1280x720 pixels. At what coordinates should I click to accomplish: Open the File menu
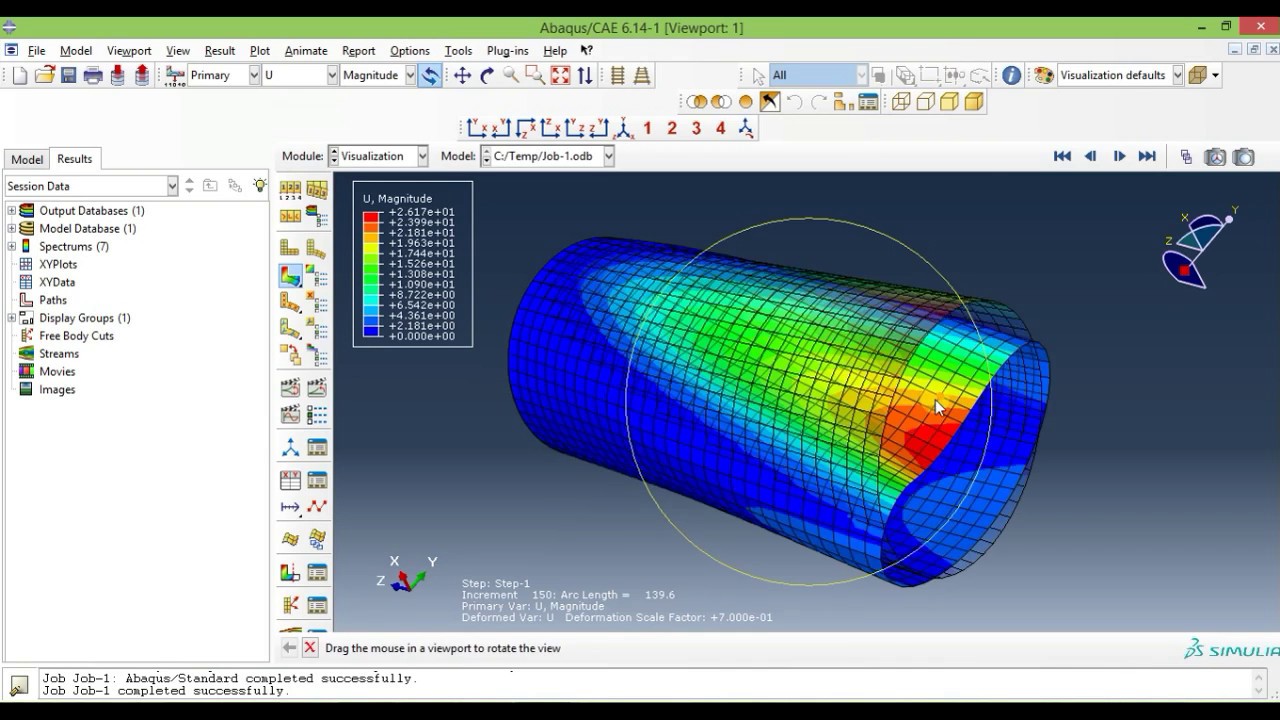pos(36,50)
